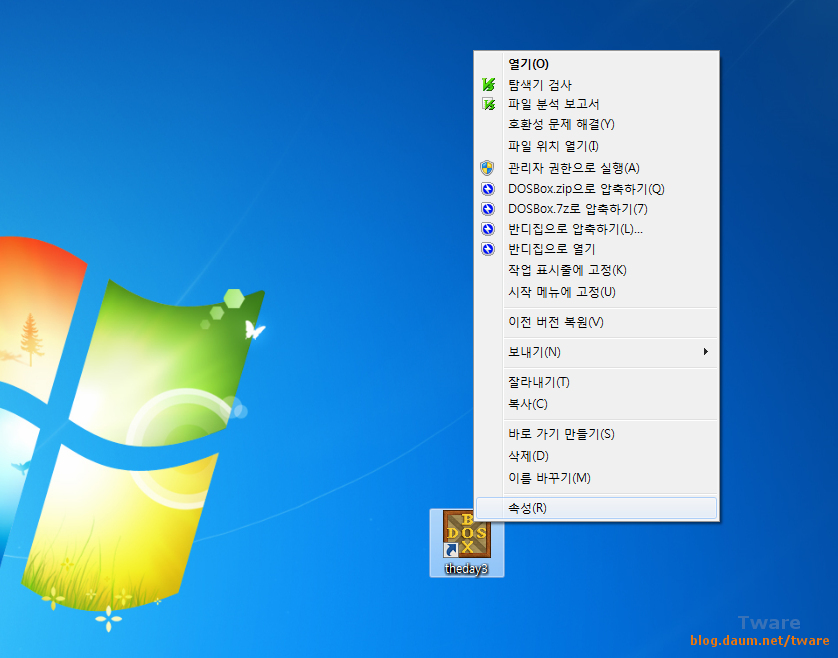Choose 복사(C) from the menu
The height and width of the screenshot is (658, 838).
pos(596,404)
